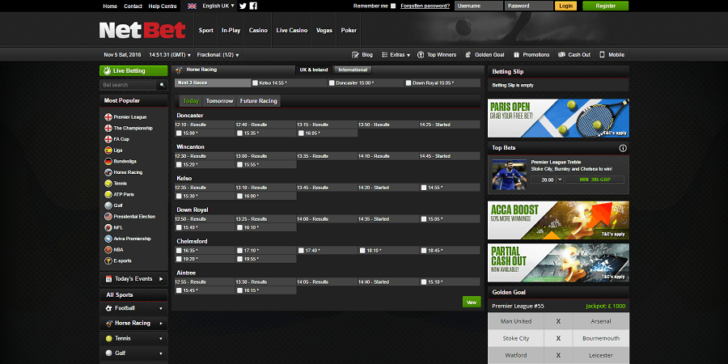Expand the Fractional odds format dropdown

(218, 55)
